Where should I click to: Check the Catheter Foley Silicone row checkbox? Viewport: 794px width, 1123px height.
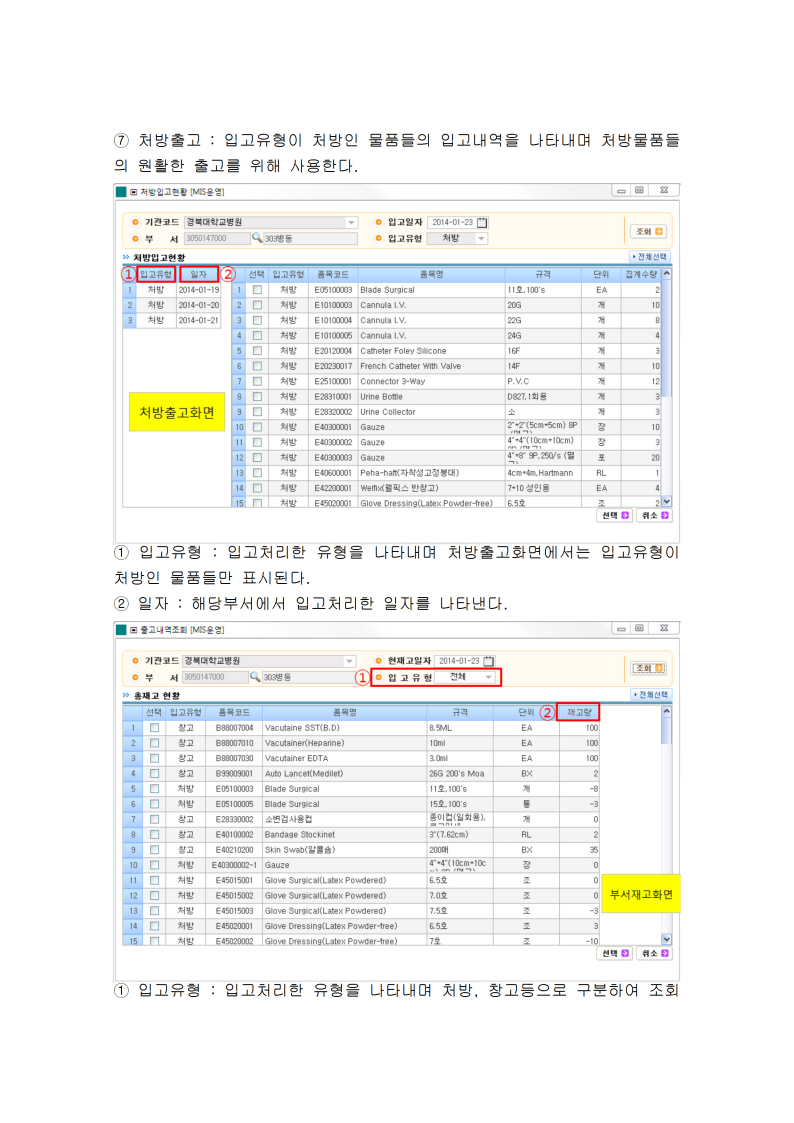257,351
